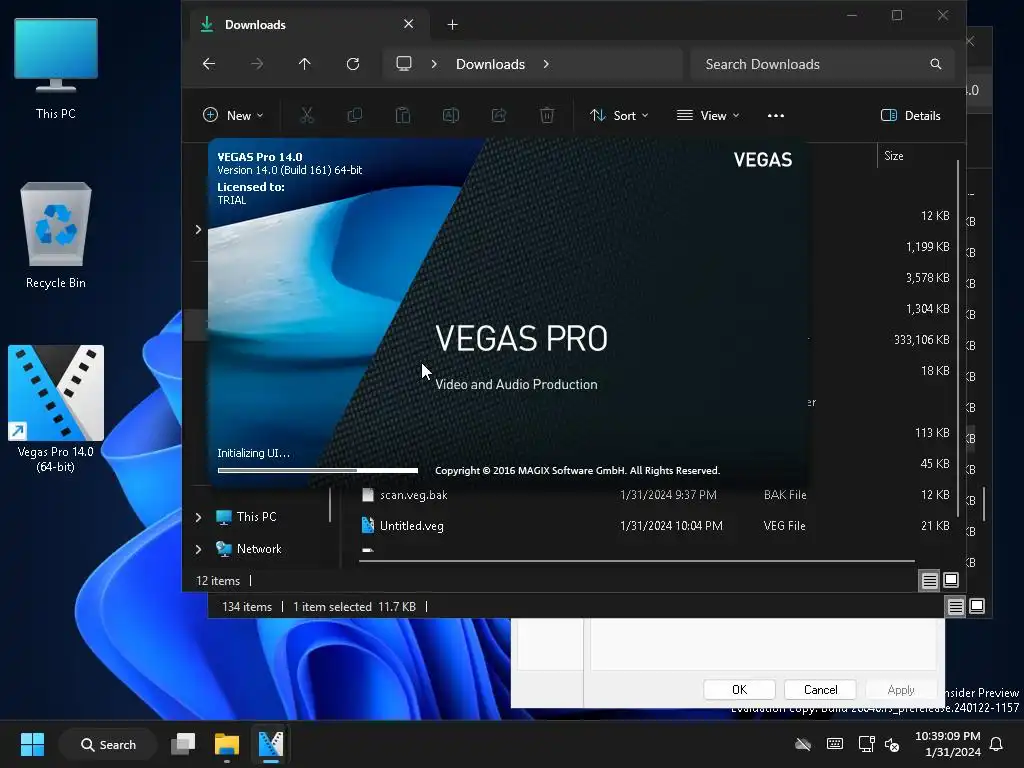Click the Cut toolbar icon
1024x768 pixels.
click(x=307, y=116)
